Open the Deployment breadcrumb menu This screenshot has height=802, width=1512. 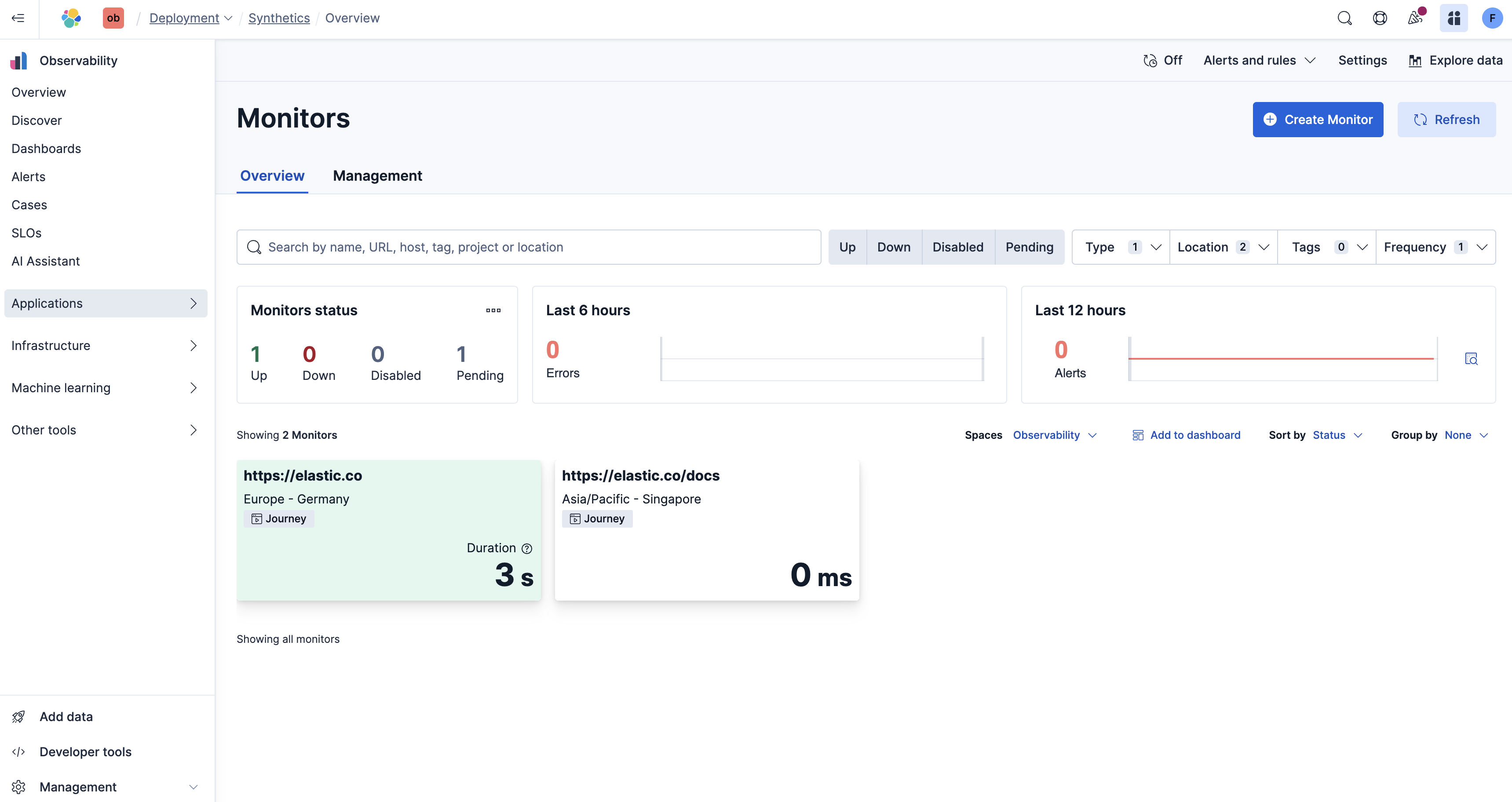[x=190, y=18]
